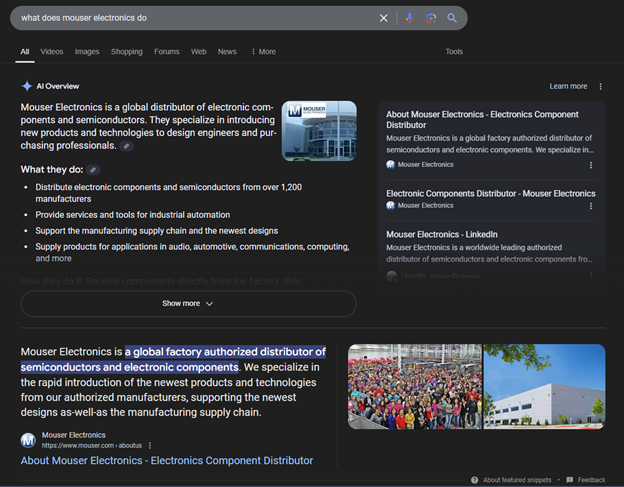Image resolution: width=624 pixels, height=487 pixels.
Task: Send Feedback on the featured snippet
Action: pyautogui.click(x=590, y=480)
